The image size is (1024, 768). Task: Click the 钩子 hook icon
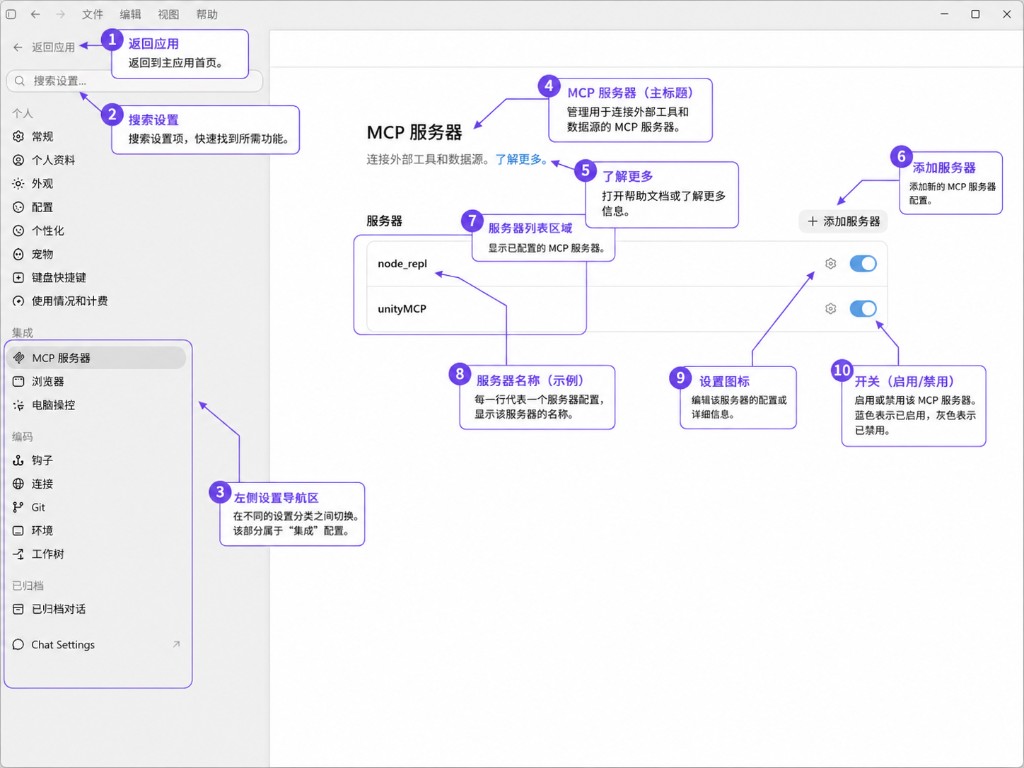tap(18, 460)
